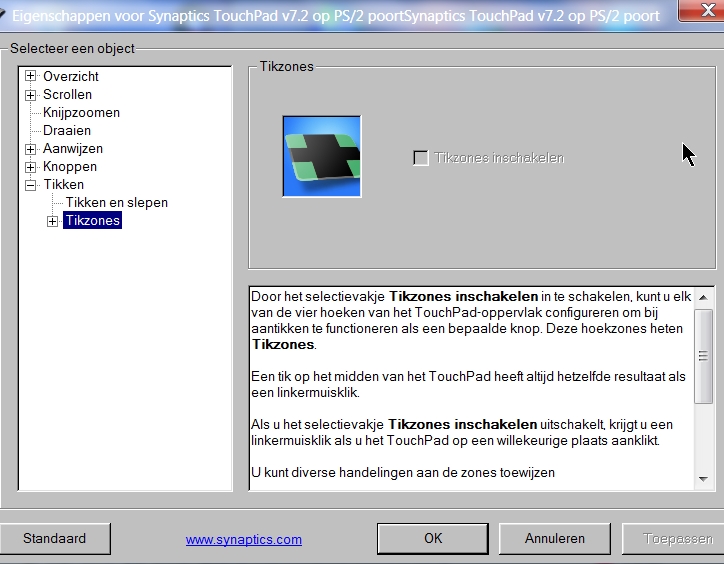Expand the Knoppen tree node
The width and height of the screenshot is (724, 564).
30,167
